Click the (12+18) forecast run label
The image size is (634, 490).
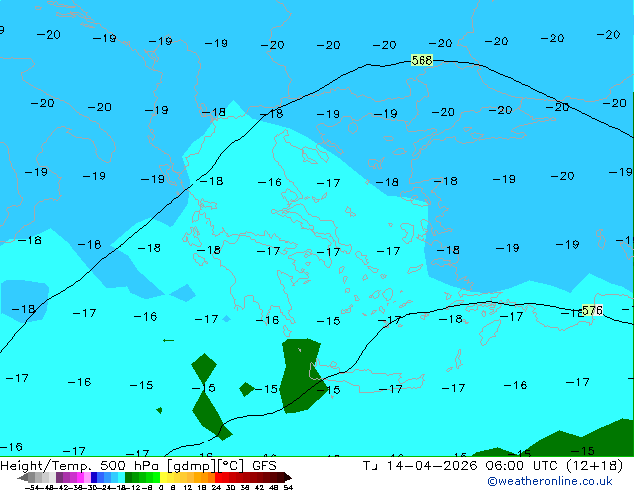pyautogui.click(x=594, y=466)
